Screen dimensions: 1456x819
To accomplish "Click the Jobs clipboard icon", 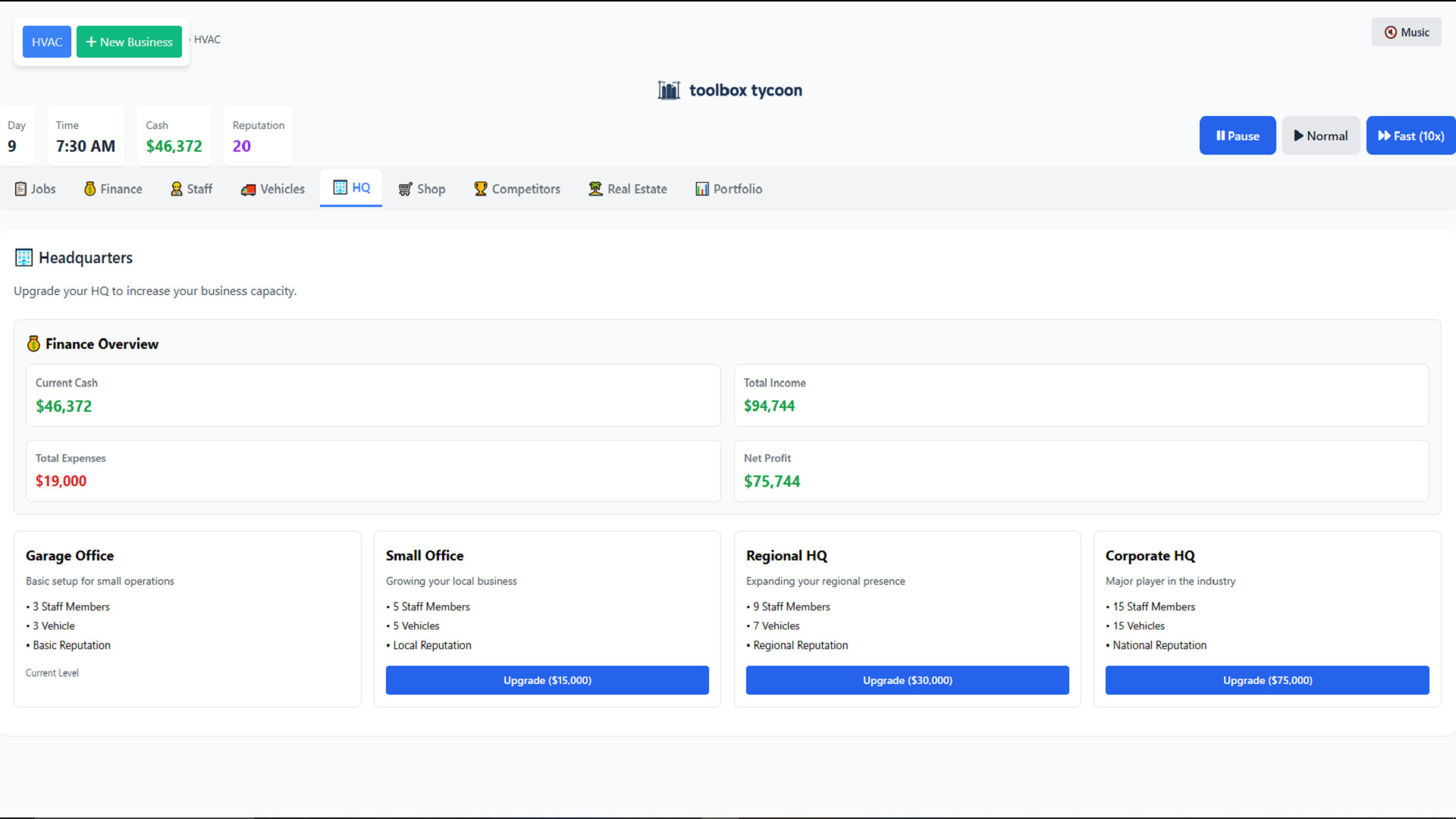I will (20, 189).
